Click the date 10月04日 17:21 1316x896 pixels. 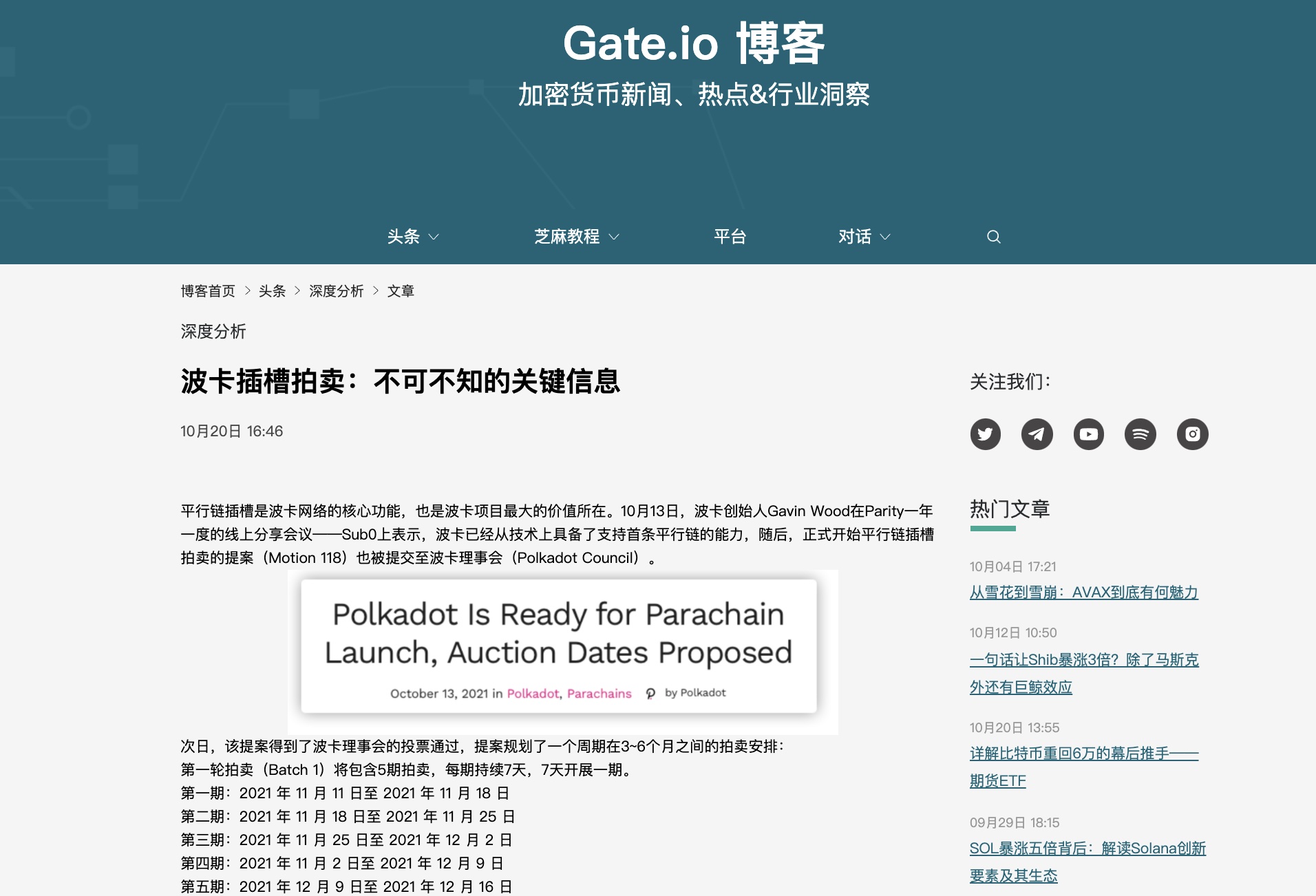click(x=1012, y=566)
